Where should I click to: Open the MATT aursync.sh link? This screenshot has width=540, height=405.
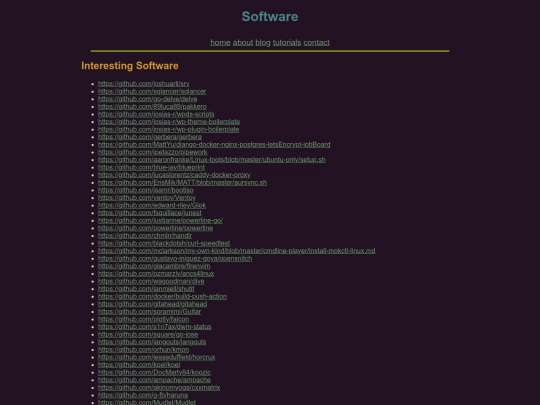(x=182, y=183)
